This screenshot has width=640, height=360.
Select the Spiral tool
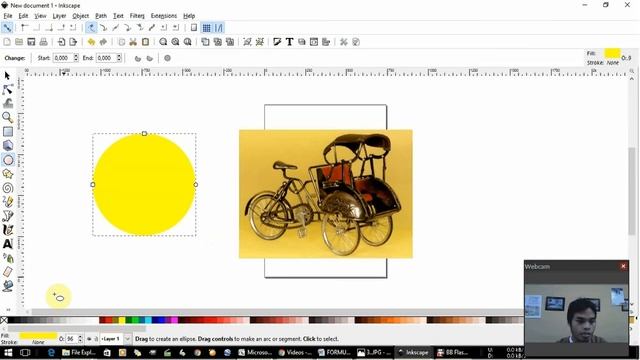tap(7, 188)
